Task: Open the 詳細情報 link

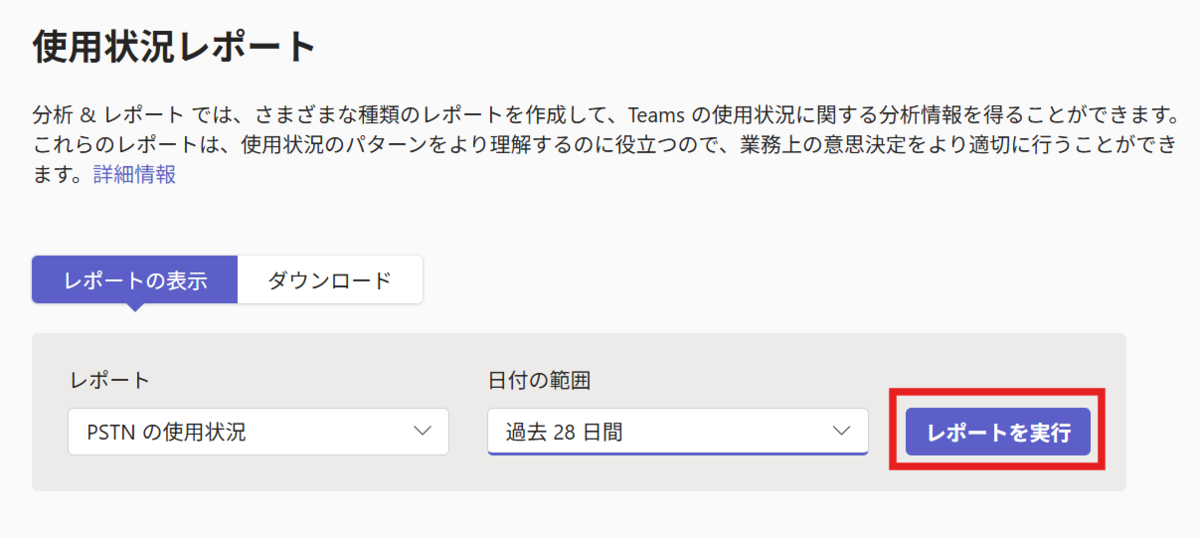Action: click(x=135, y=175)
